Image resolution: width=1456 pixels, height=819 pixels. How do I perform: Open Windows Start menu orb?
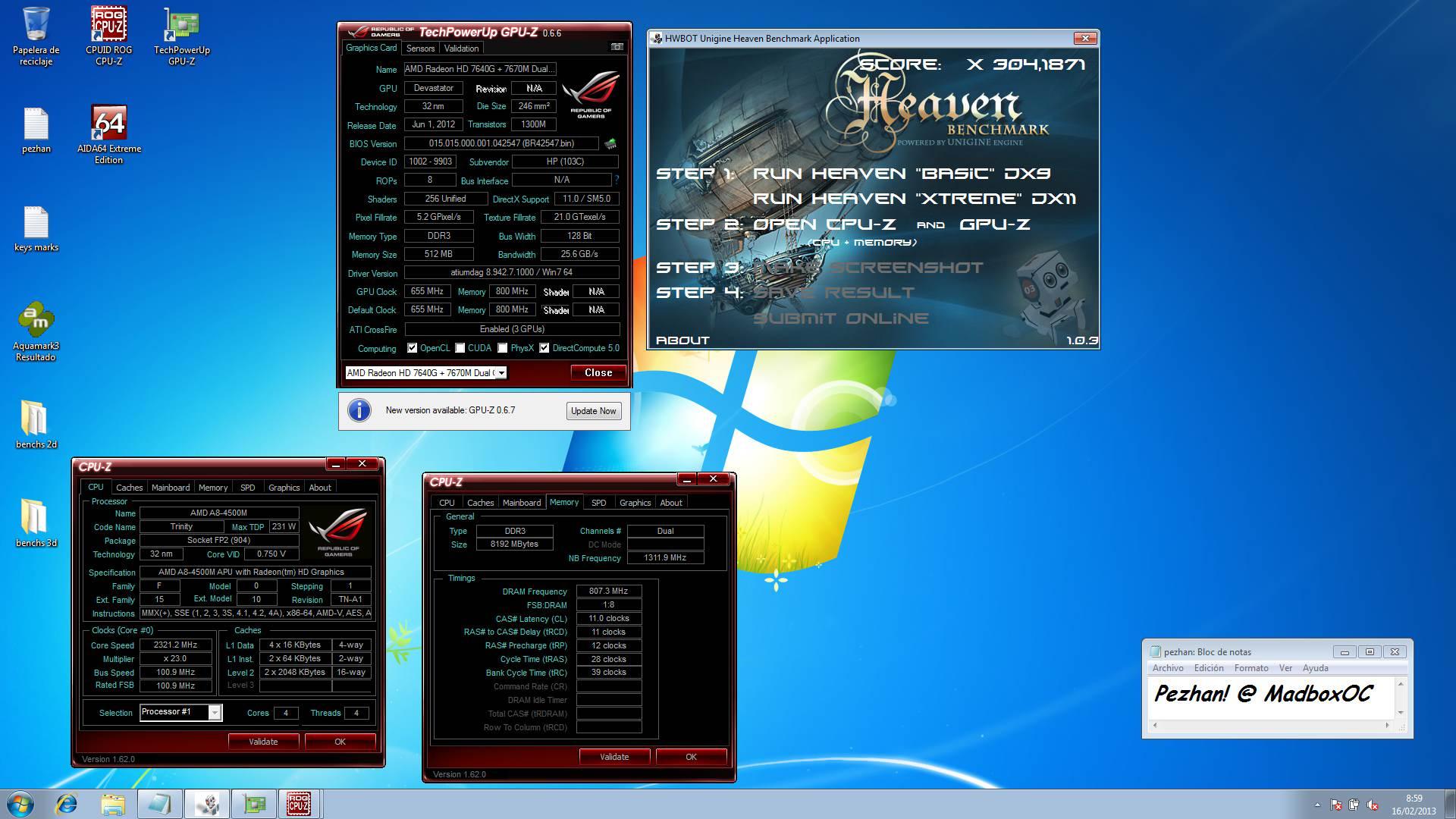click(x=20, y=804)
